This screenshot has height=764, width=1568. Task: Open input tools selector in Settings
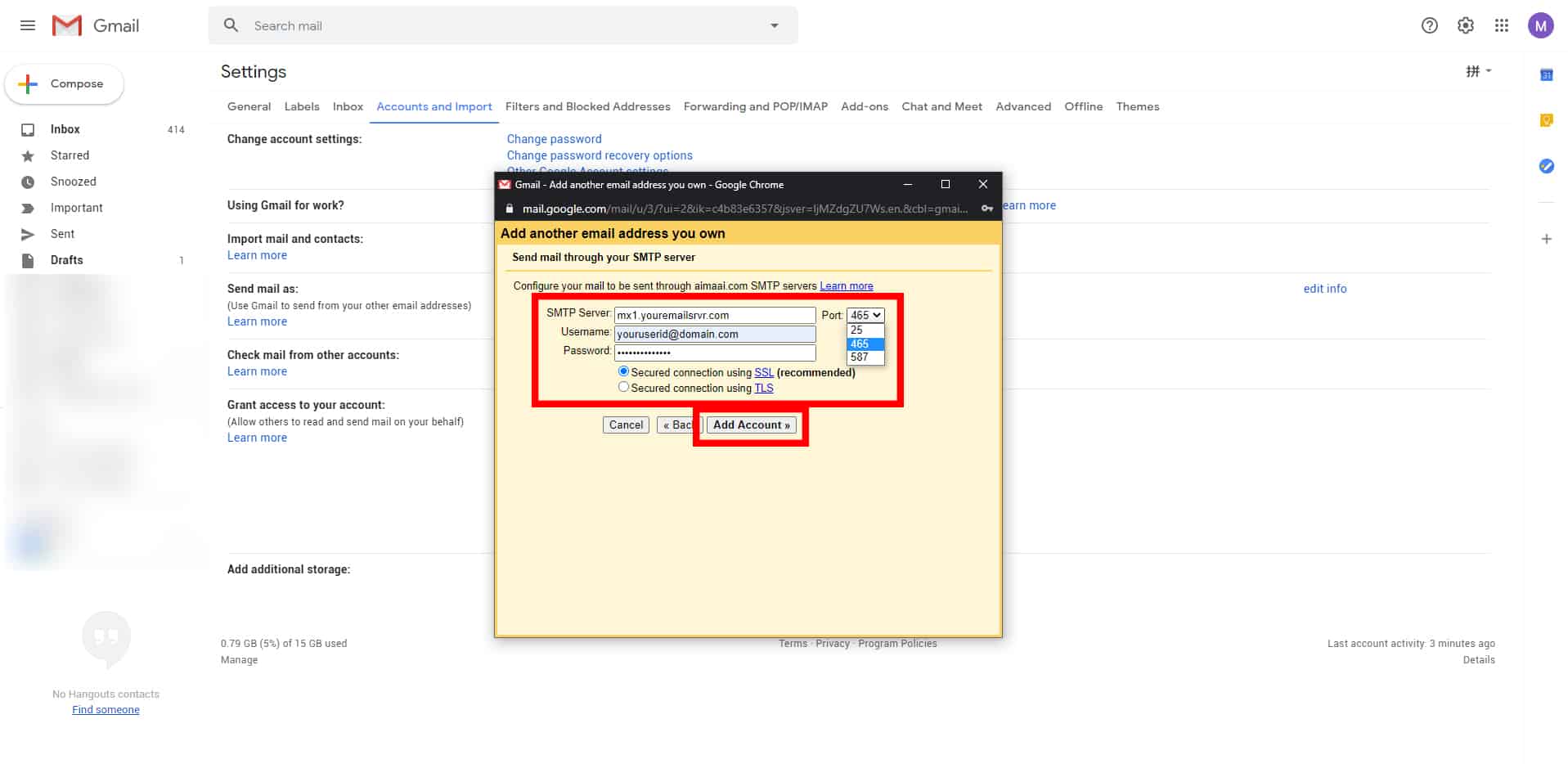click(1478, 71)
